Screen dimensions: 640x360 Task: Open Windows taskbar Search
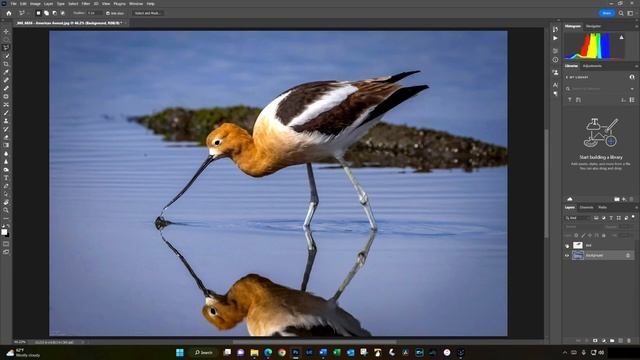[204, 352]
